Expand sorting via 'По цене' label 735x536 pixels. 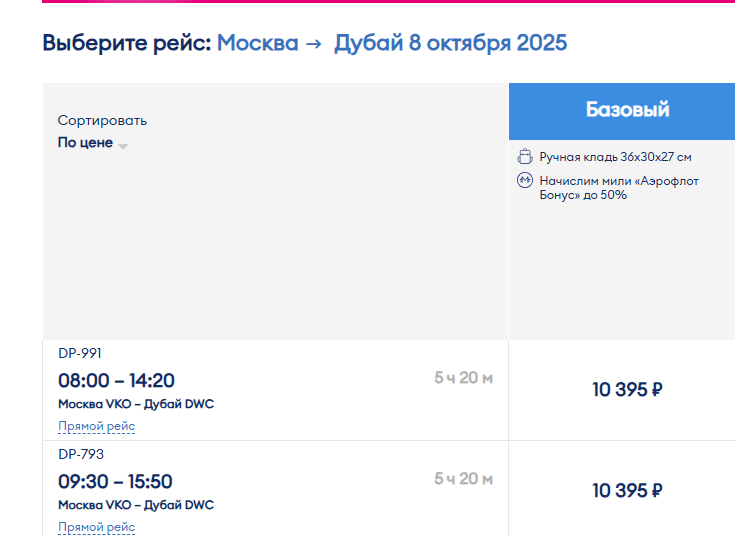[85, 142]
